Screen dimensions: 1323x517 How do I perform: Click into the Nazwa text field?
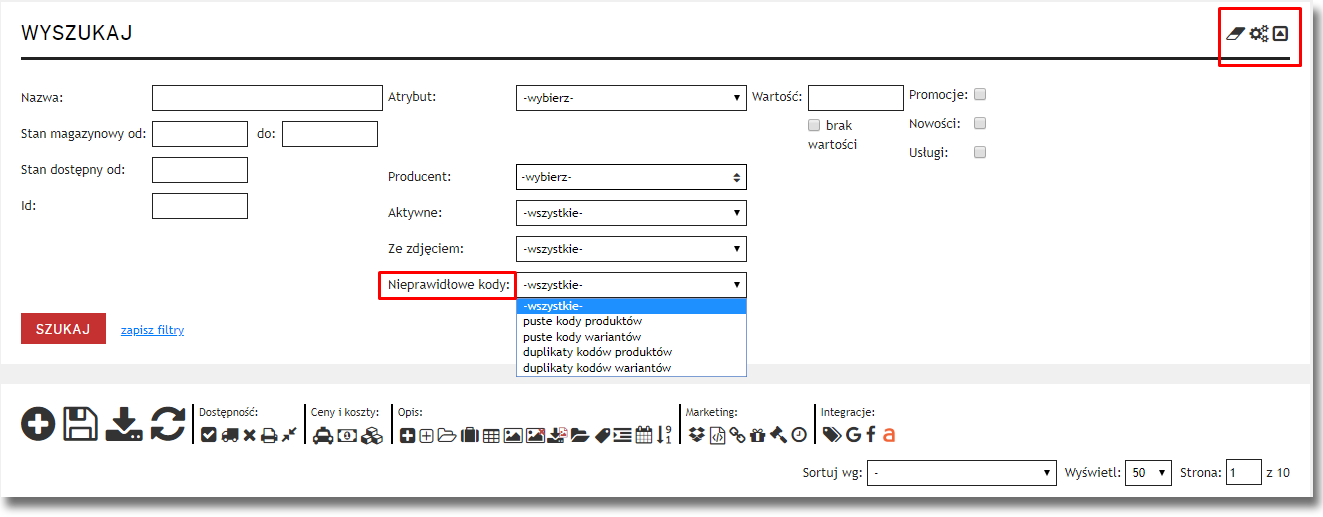pyautogui.click(x=261, y=98)
